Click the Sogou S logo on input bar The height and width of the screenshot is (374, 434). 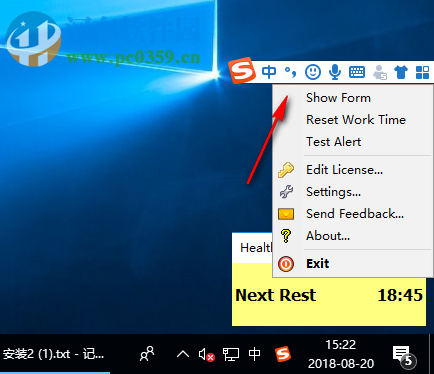tap(243, 70)
